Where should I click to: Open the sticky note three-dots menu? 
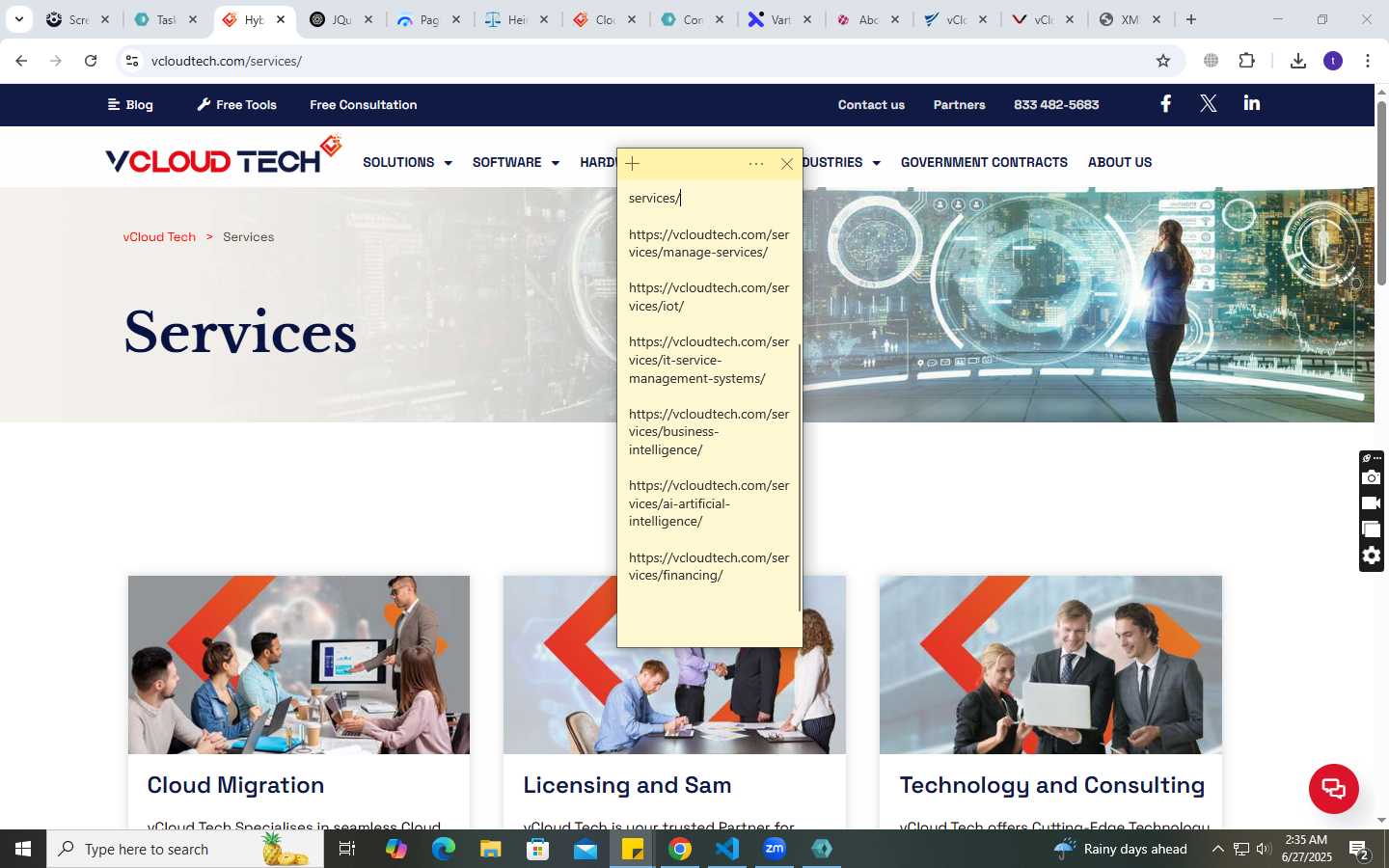point(756,164)
